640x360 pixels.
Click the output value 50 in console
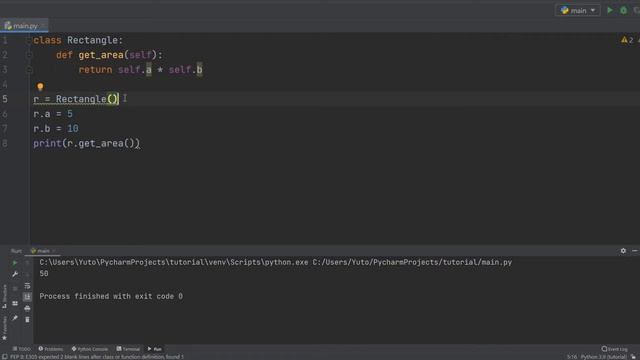(x=44, y=274)
